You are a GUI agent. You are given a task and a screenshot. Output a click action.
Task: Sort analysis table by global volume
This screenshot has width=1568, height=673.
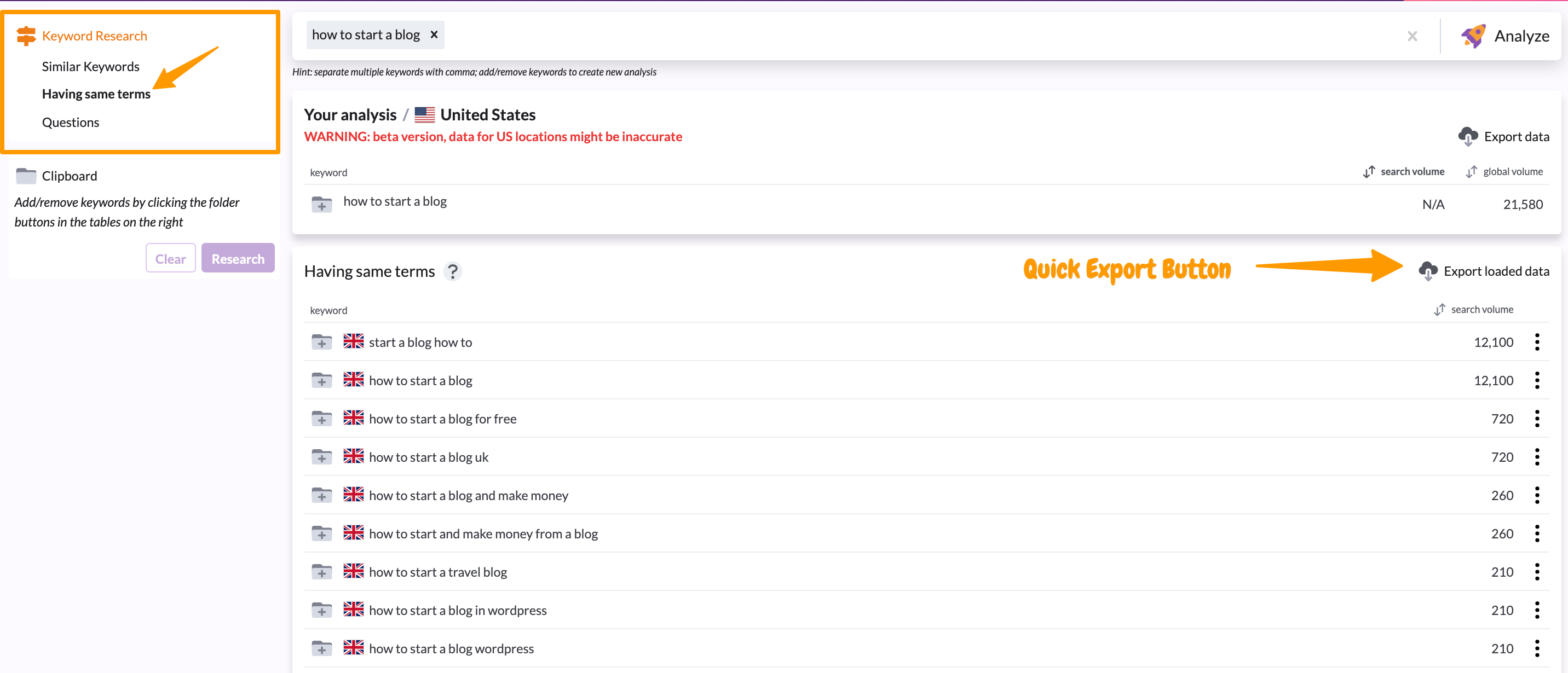(1503, 172)
